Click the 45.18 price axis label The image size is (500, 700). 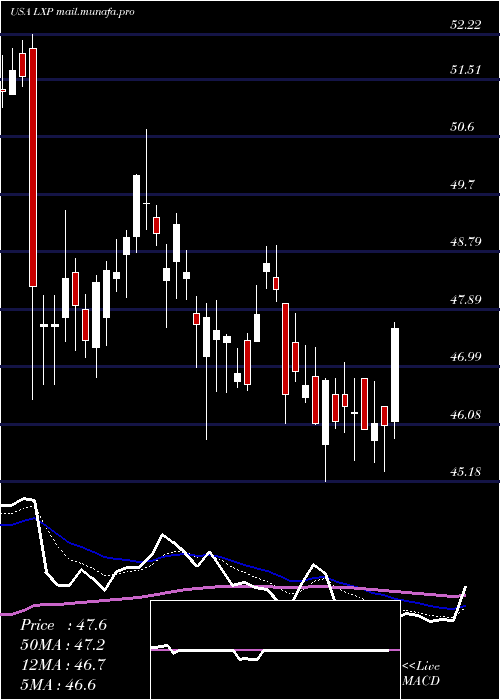(466, 472)
